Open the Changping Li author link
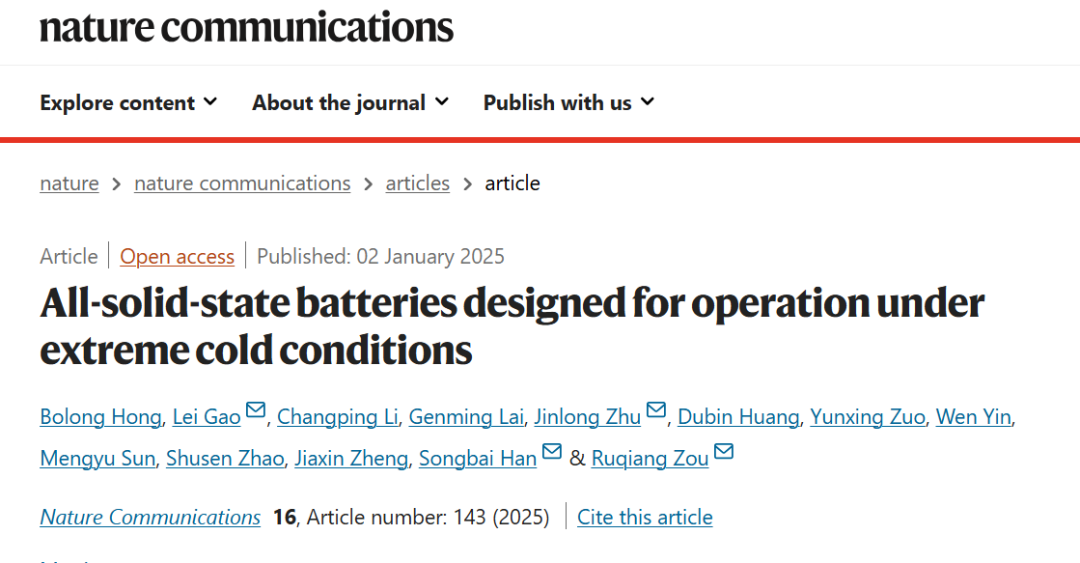This screenshot has width=1080, height=563. [338, 417]
